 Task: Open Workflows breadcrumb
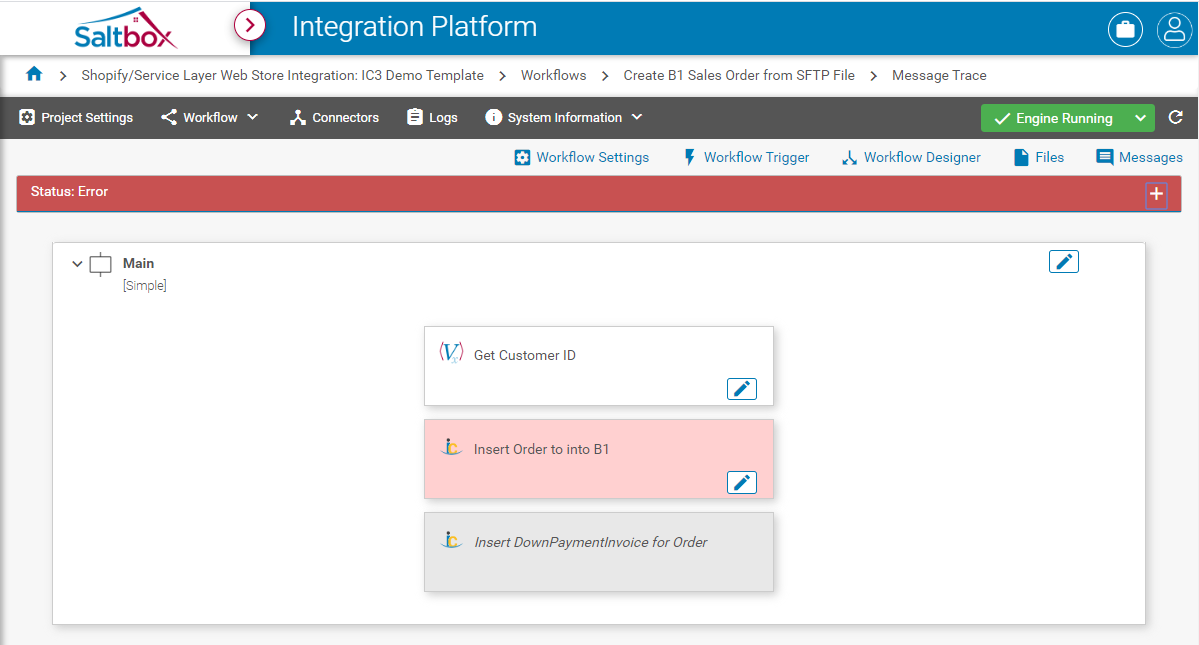pos(554,75)
